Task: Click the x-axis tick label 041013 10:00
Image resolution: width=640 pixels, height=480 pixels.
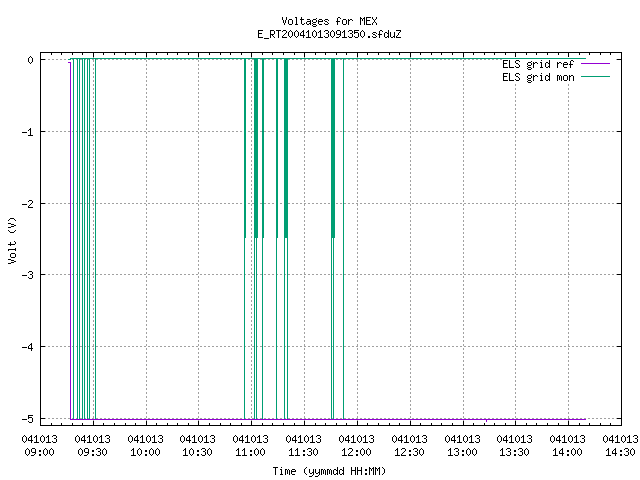Action: point(145,445)
